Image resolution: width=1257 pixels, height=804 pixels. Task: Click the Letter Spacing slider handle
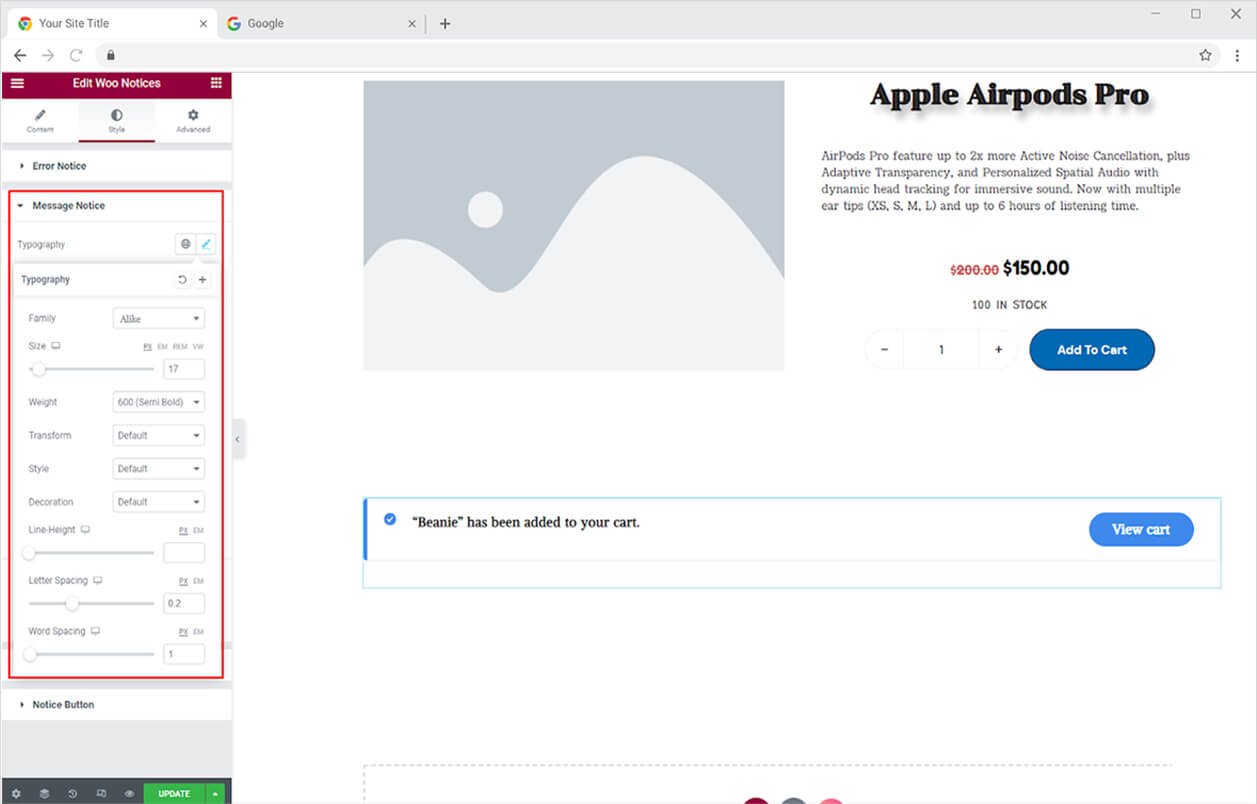click(x=72, y=604)
